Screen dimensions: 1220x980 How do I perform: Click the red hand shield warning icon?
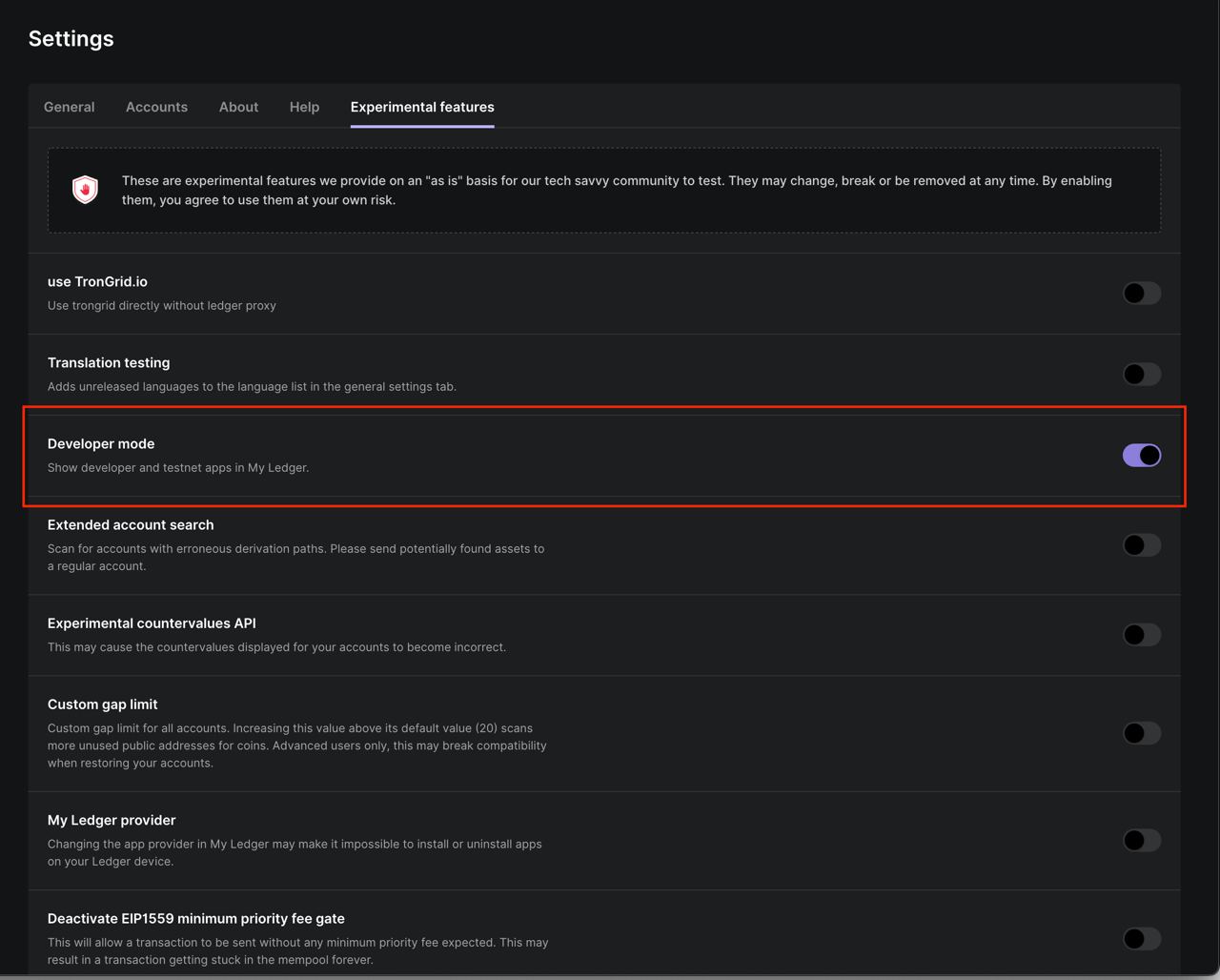click(86, 190)
